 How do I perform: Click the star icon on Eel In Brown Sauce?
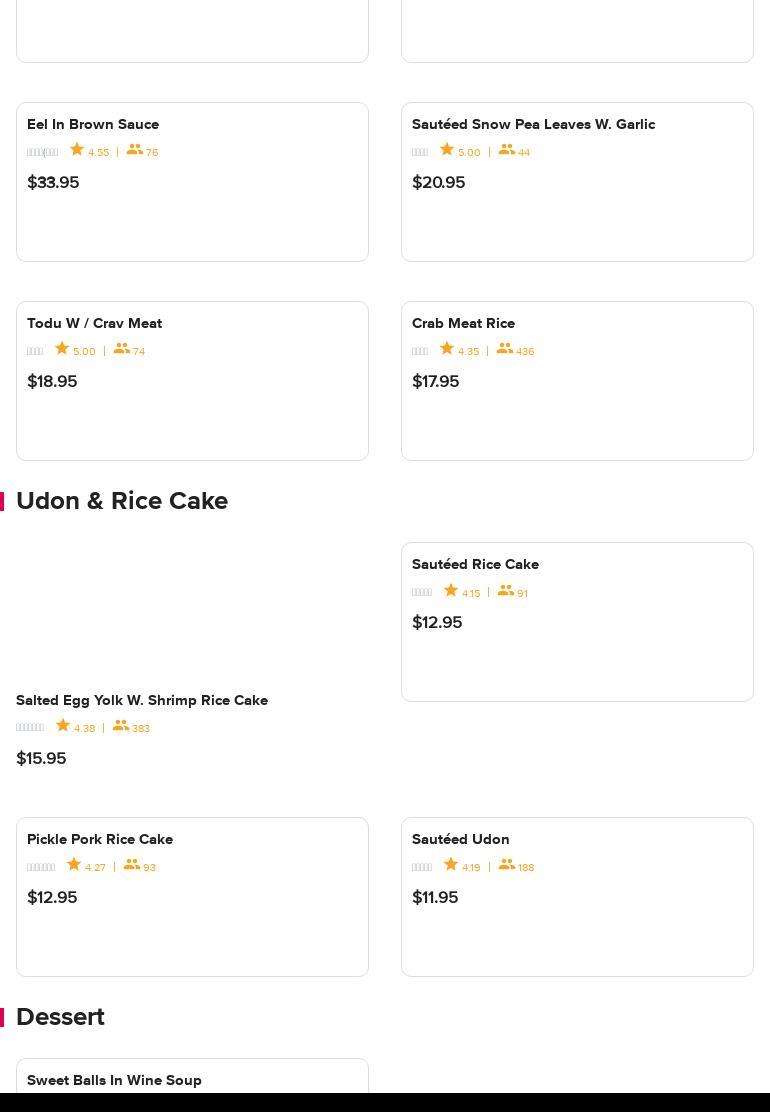click(77, 150)
